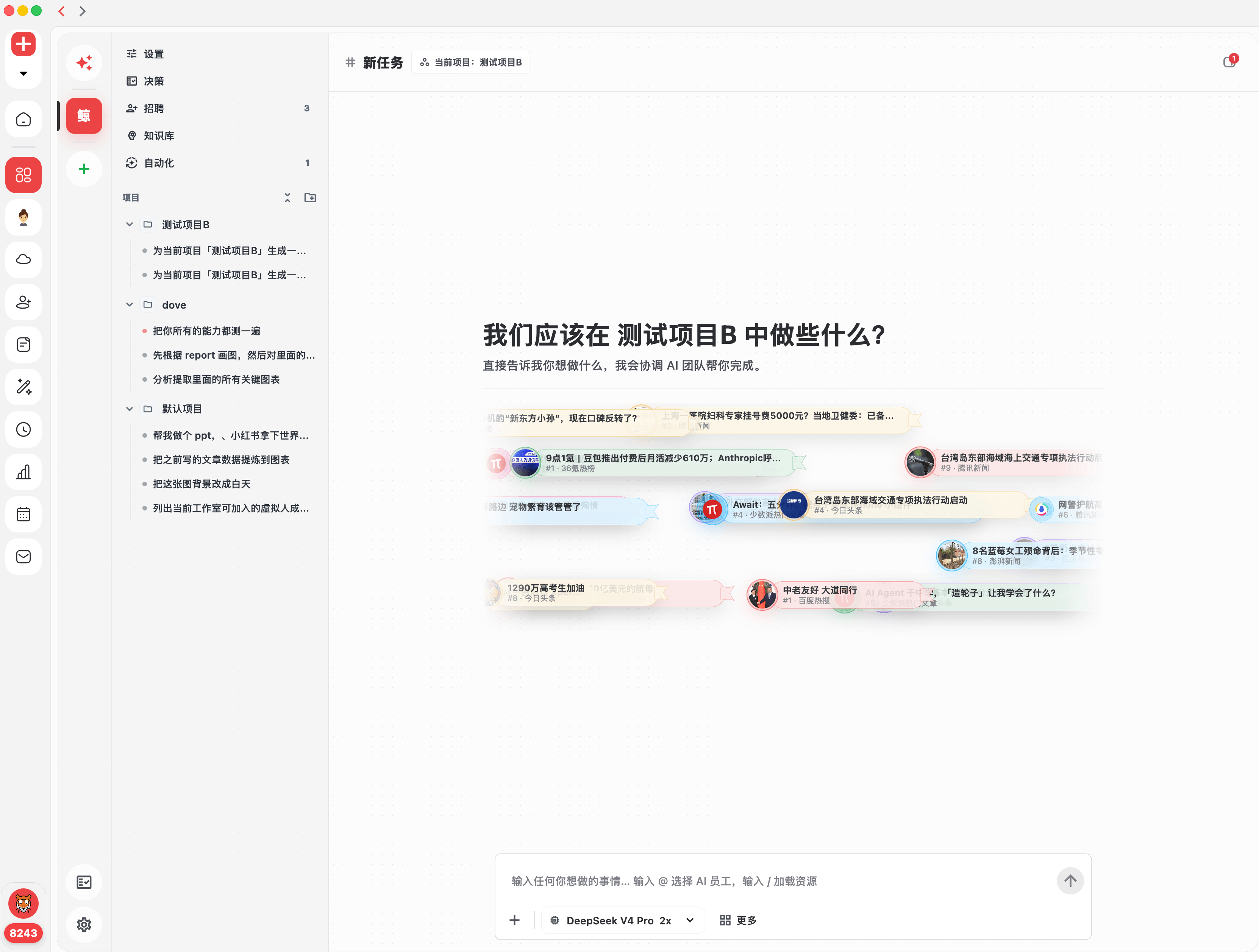
Task: Open the notes icon in the left rail
Action: click(23, 345)
